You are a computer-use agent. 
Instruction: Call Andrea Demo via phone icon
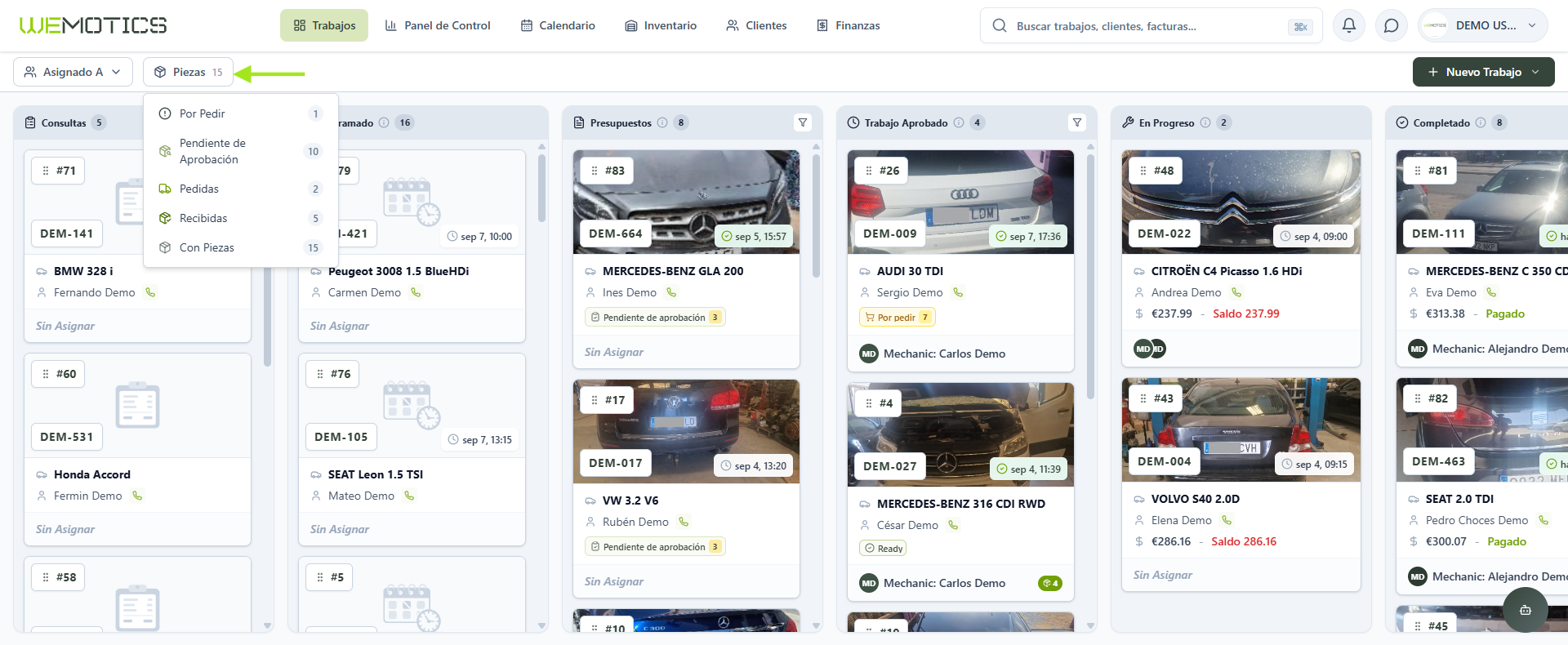click(x=1236, y=292)
